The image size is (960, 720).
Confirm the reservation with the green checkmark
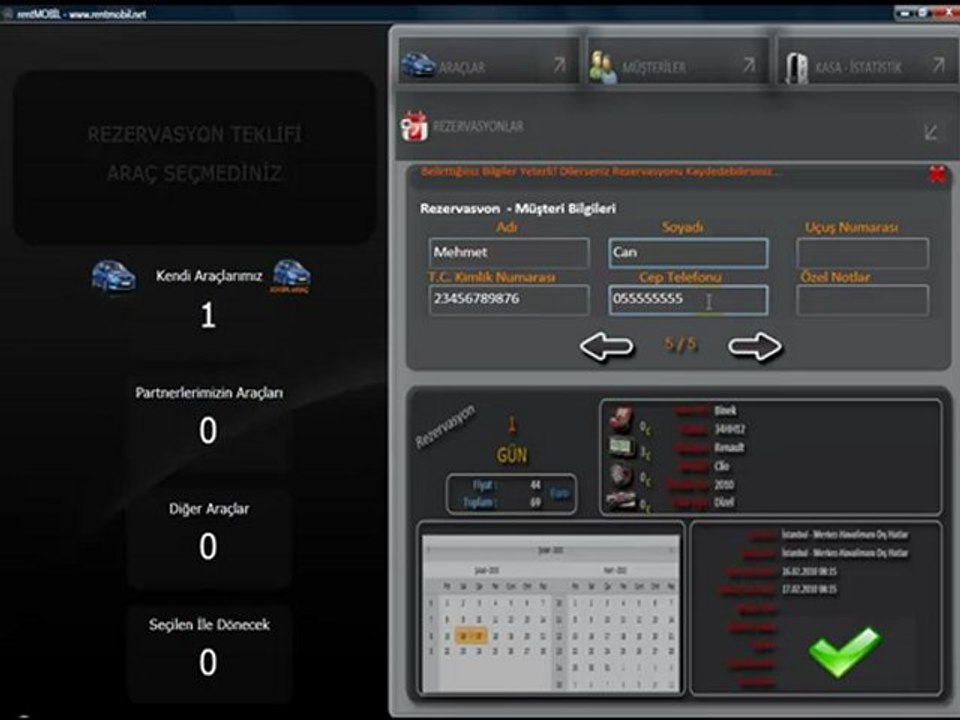(844, 651)
